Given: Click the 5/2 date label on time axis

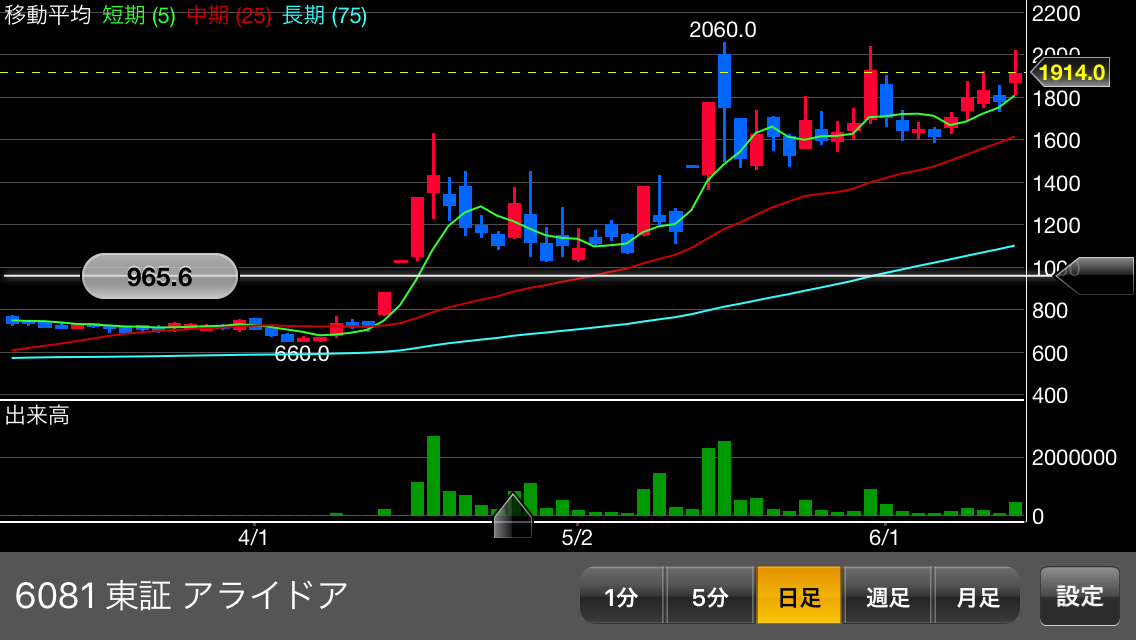Looking at the screenshot, I should (577, 538).
